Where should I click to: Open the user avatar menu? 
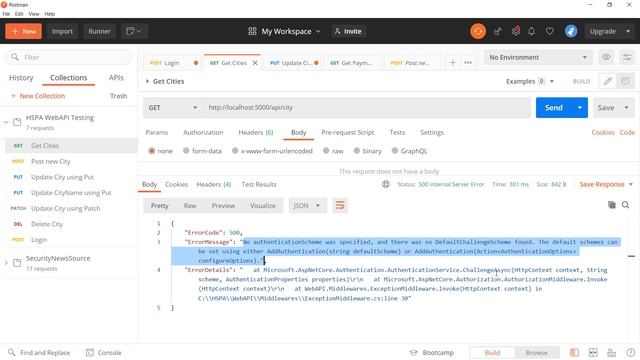pyautogui.click(x=571, y=31)
